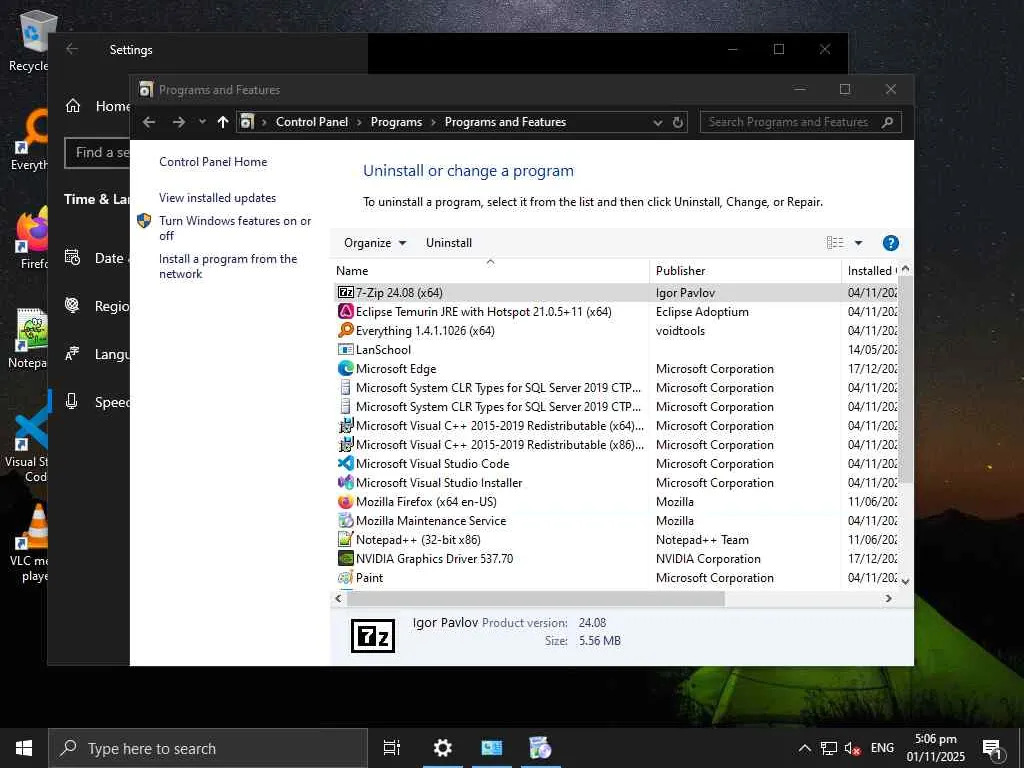Sort by the Name column header

coord(490,270)
